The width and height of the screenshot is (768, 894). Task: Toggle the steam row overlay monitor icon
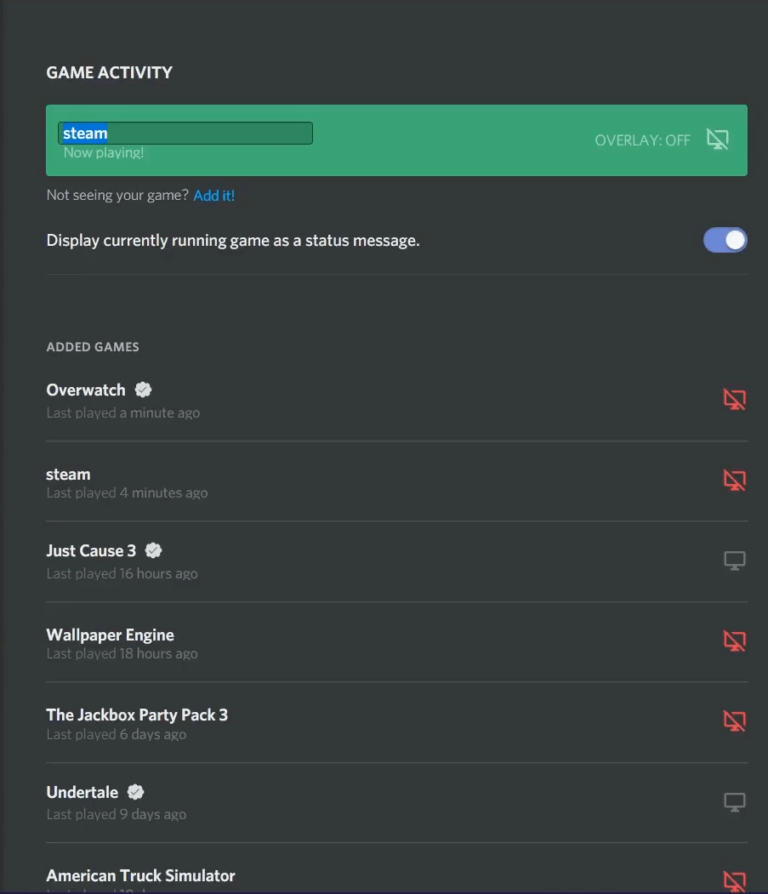point(735,480)
